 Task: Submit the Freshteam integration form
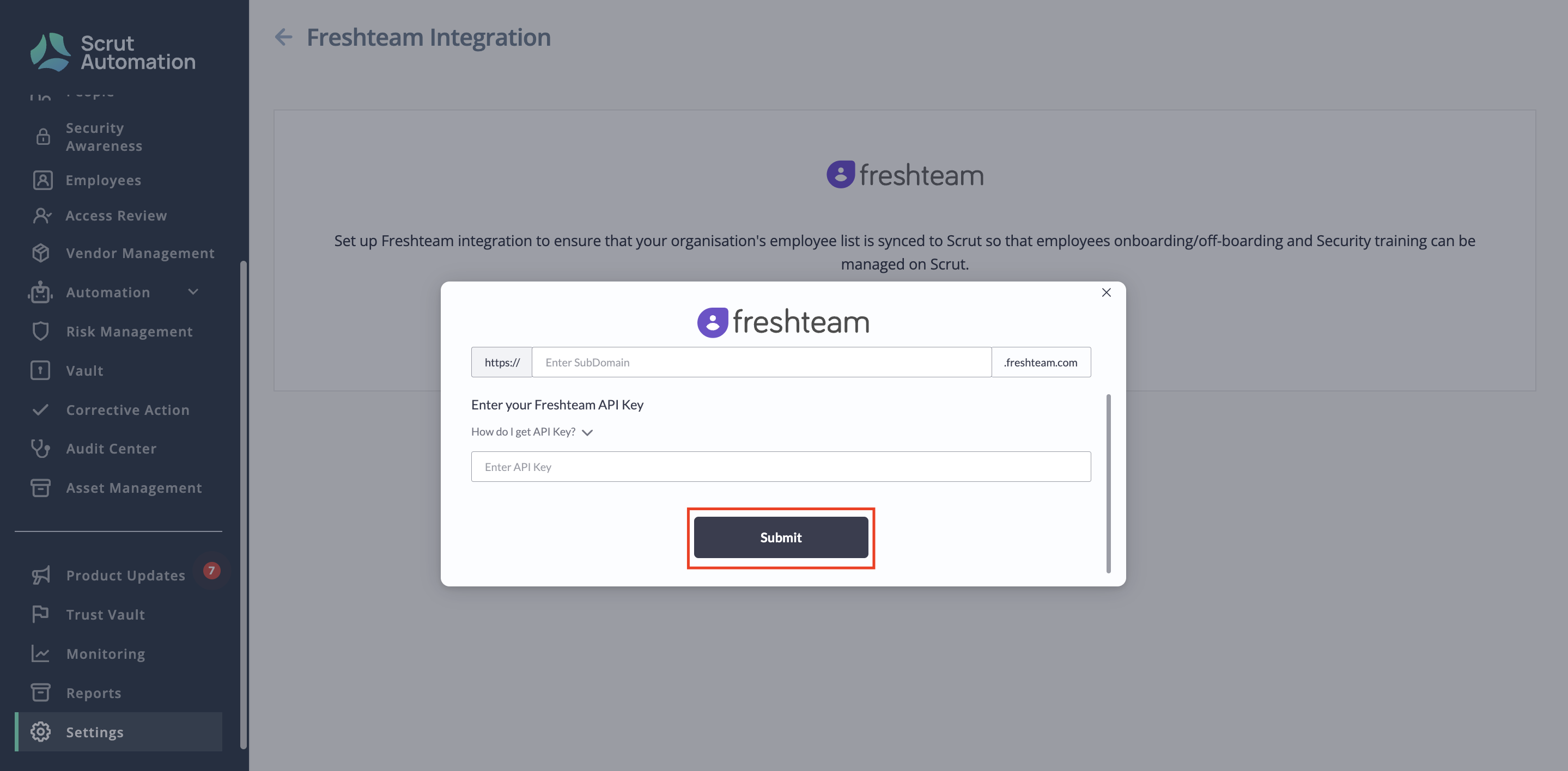(781, 537)
